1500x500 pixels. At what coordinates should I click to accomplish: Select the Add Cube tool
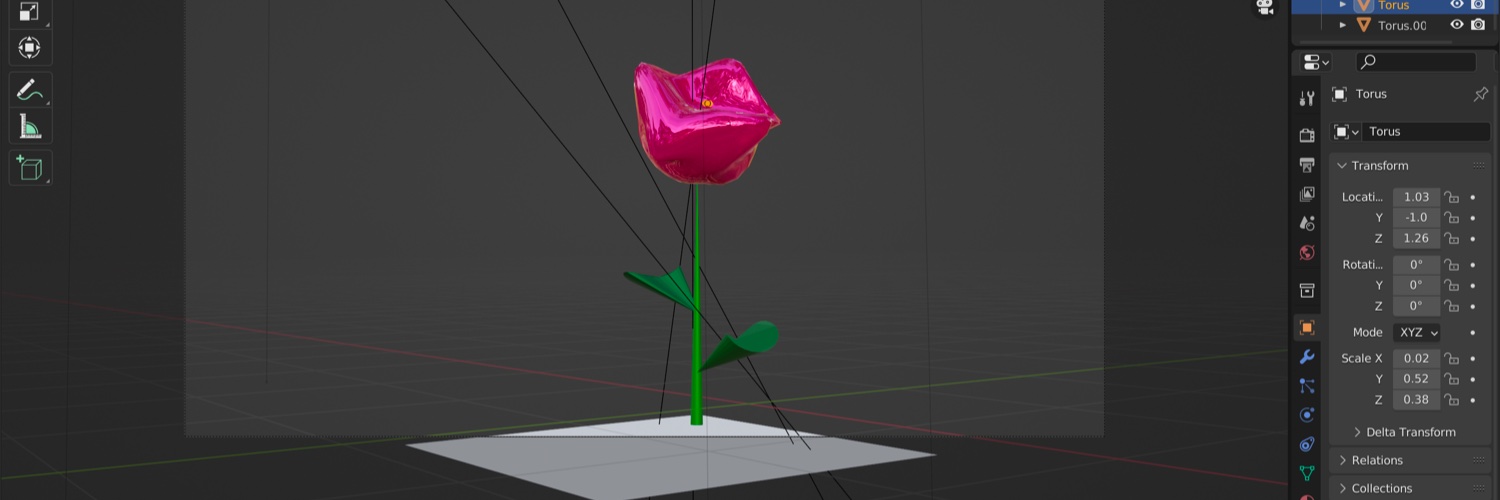(x=30, y=168)
